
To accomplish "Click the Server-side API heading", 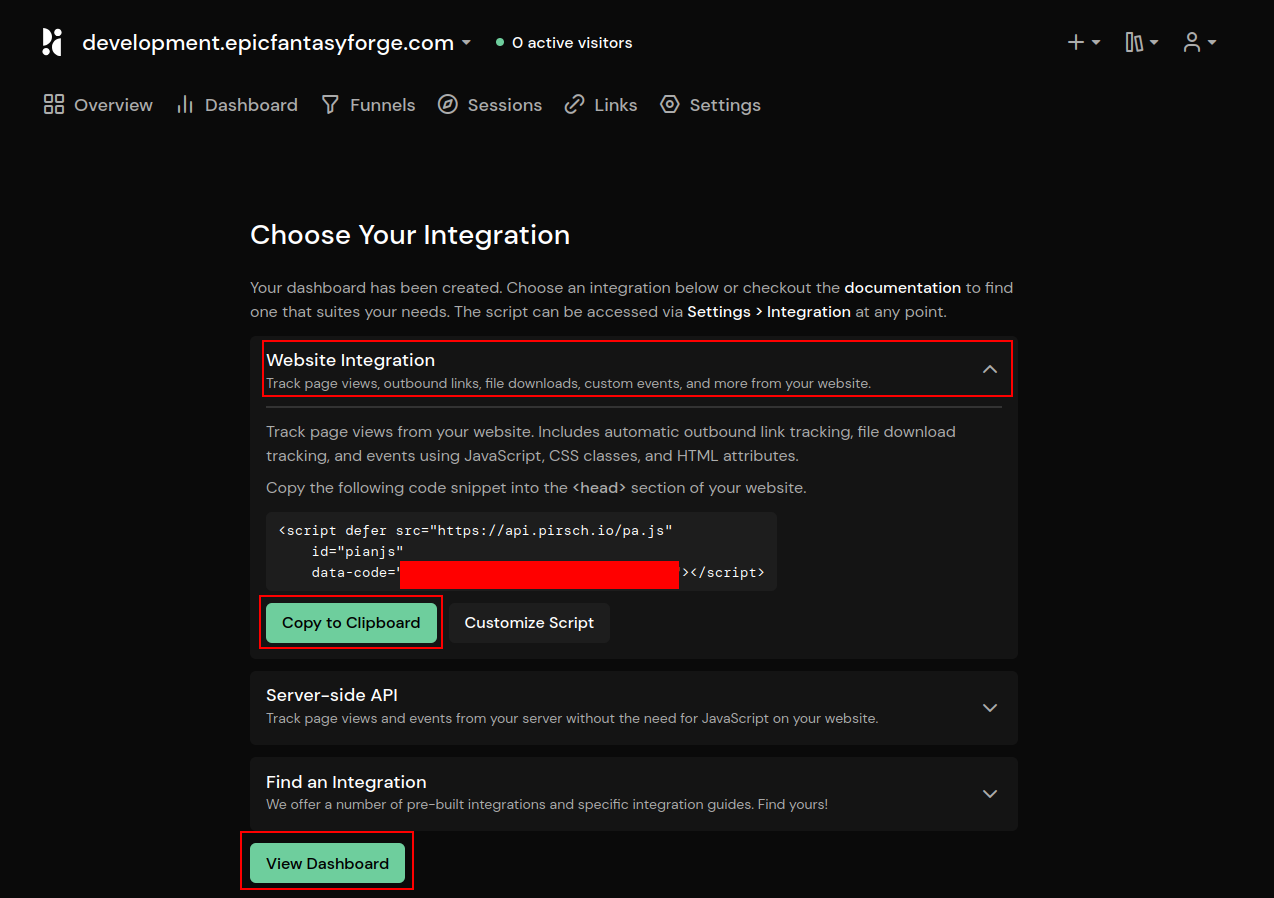I will click(x=332, y=695).
